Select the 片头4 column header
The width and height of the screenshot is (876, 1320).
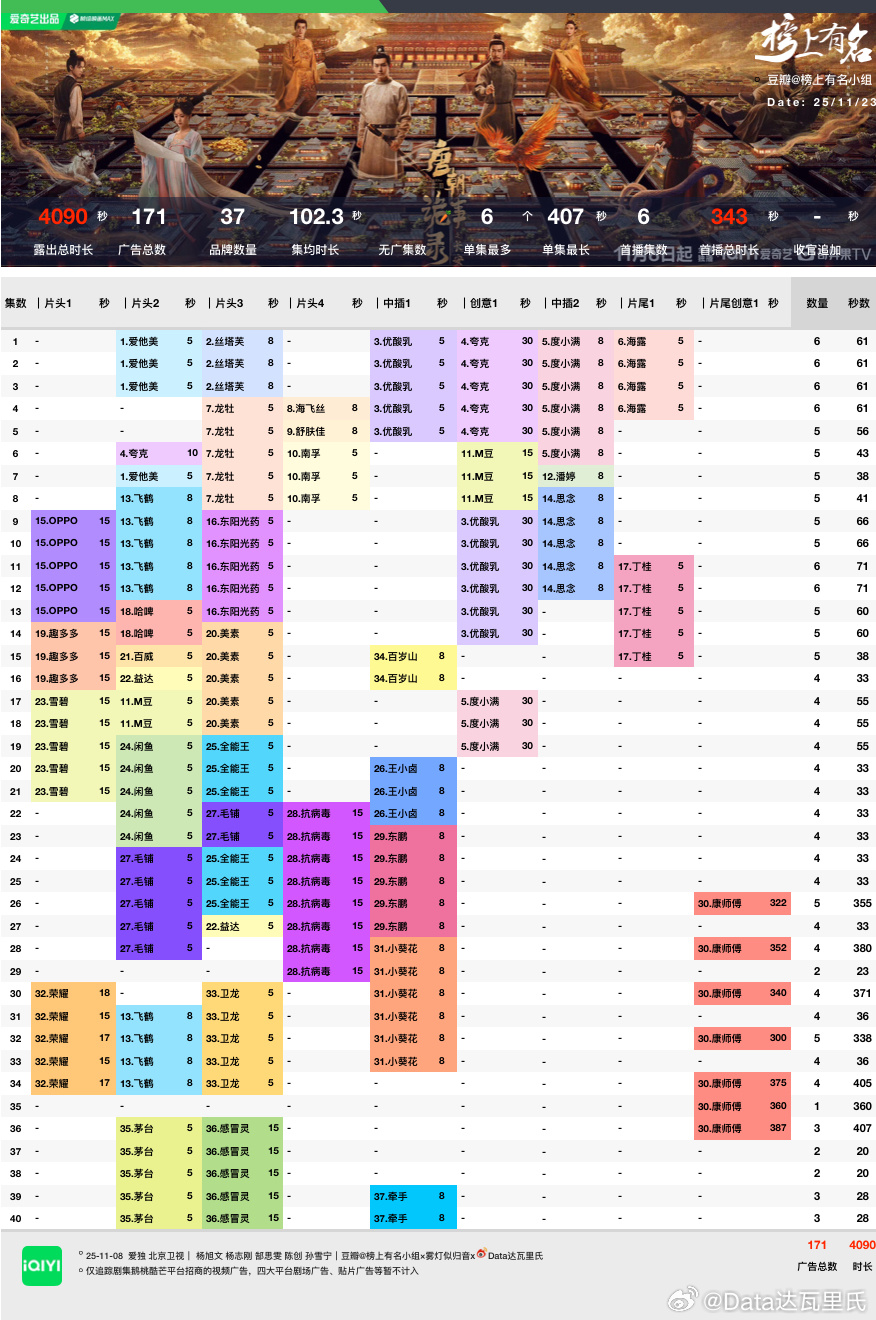[x=308, y=302]
